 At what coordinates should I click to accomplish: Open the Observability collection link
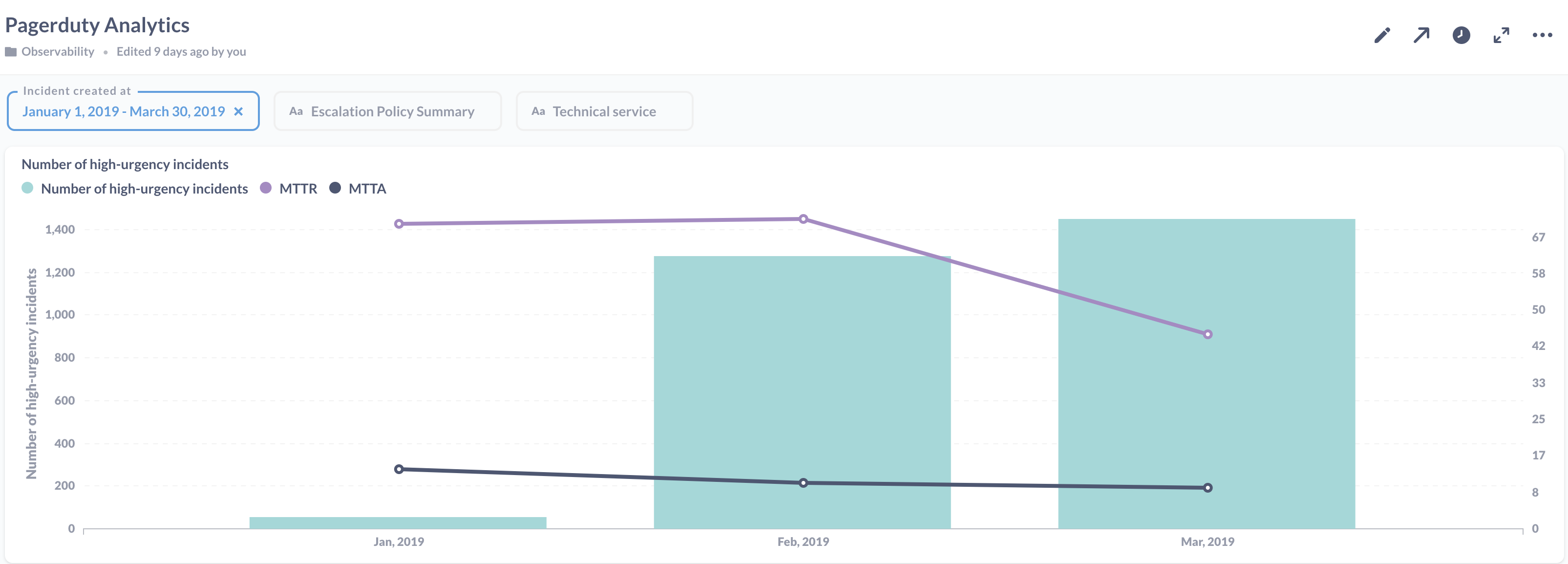pos(58,52)
